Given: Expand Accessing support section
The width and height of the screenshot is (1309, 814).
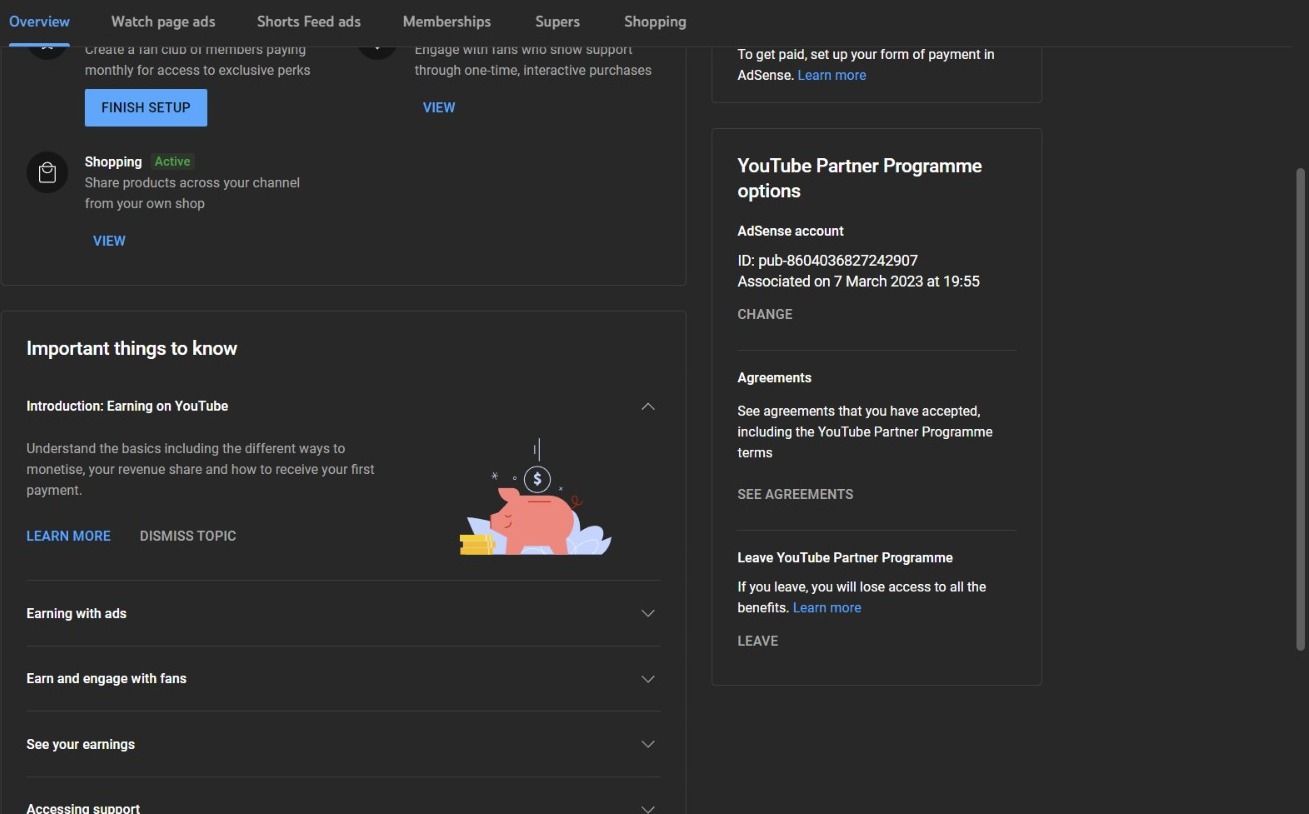Looking at the screenshot, I should pyautogui.click(x=648, y=808).
